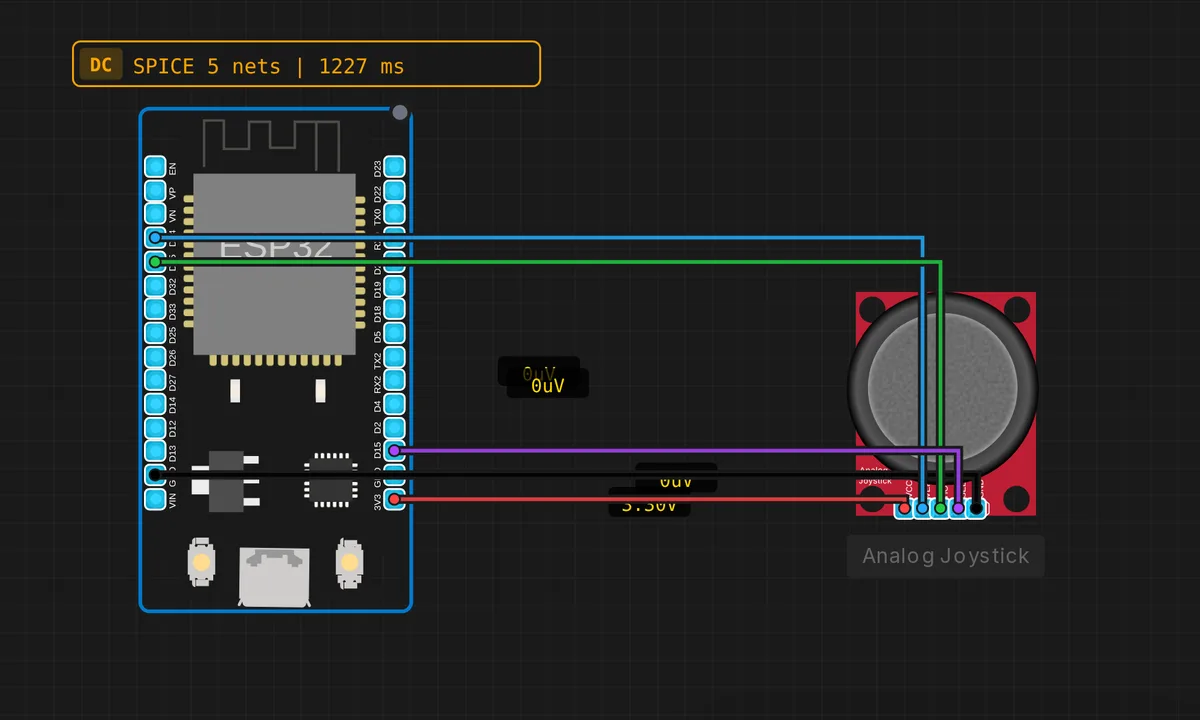Screen dimensions: 1200x720
Task: Click the 0uV voltage probe label
Action: coord(547,384)
